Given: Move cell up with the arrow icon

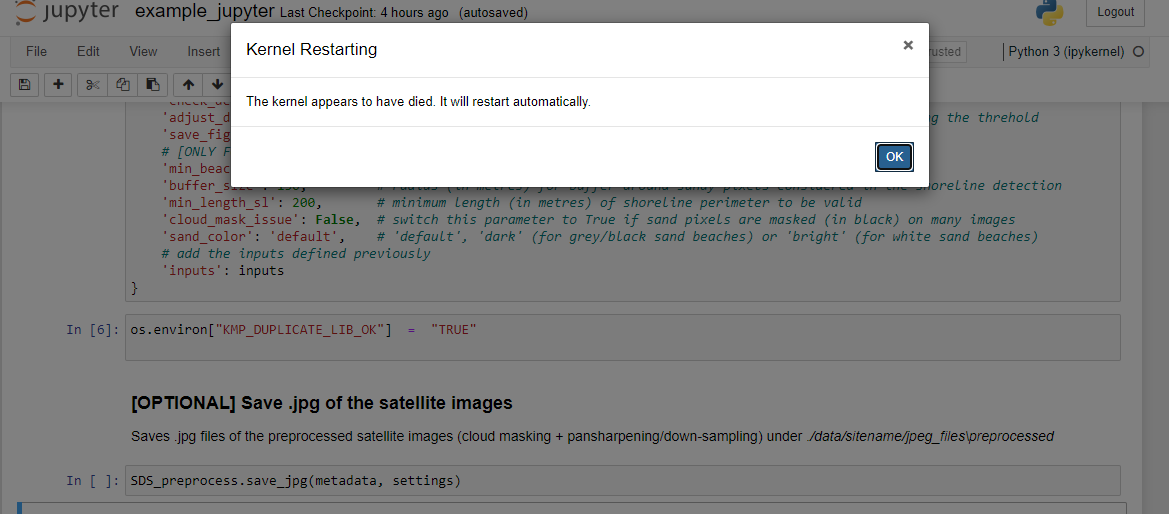Looking at the screenshot, I should tap(189, 84).
